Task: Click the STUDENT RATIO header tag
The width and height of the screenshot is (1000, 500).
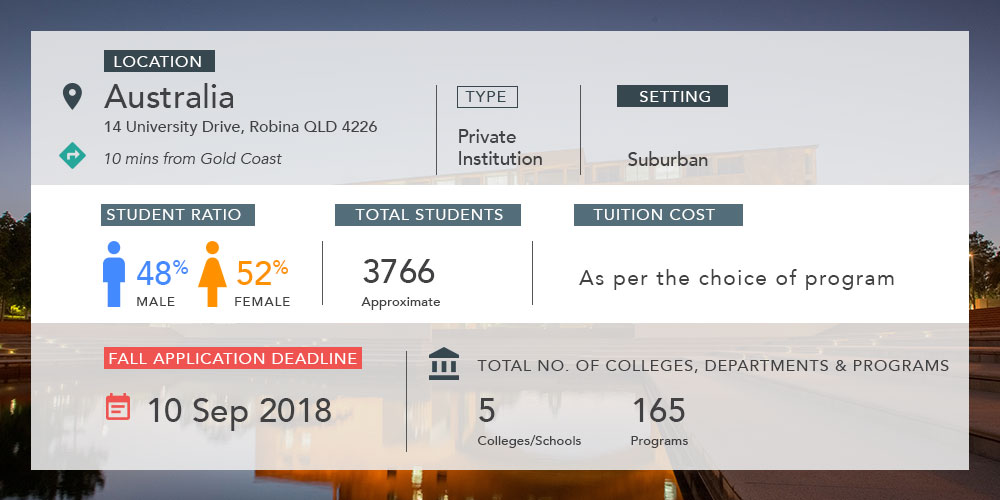Action: click(178, 215)
